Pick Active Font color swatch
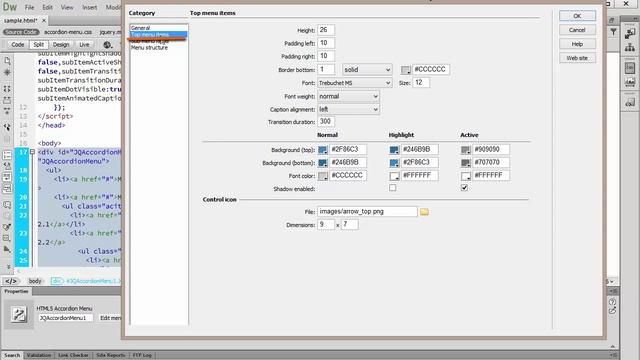Image resolution: width=640 pixels, height=360 pixels. tap(465, 176)
